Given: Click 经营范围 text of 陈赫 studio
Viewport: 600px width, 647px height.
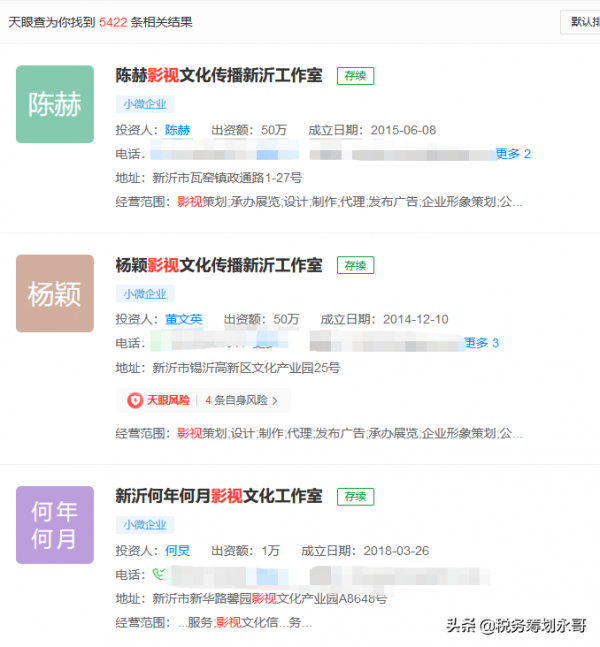Looking at the screenshot, I should coord(350,202).
